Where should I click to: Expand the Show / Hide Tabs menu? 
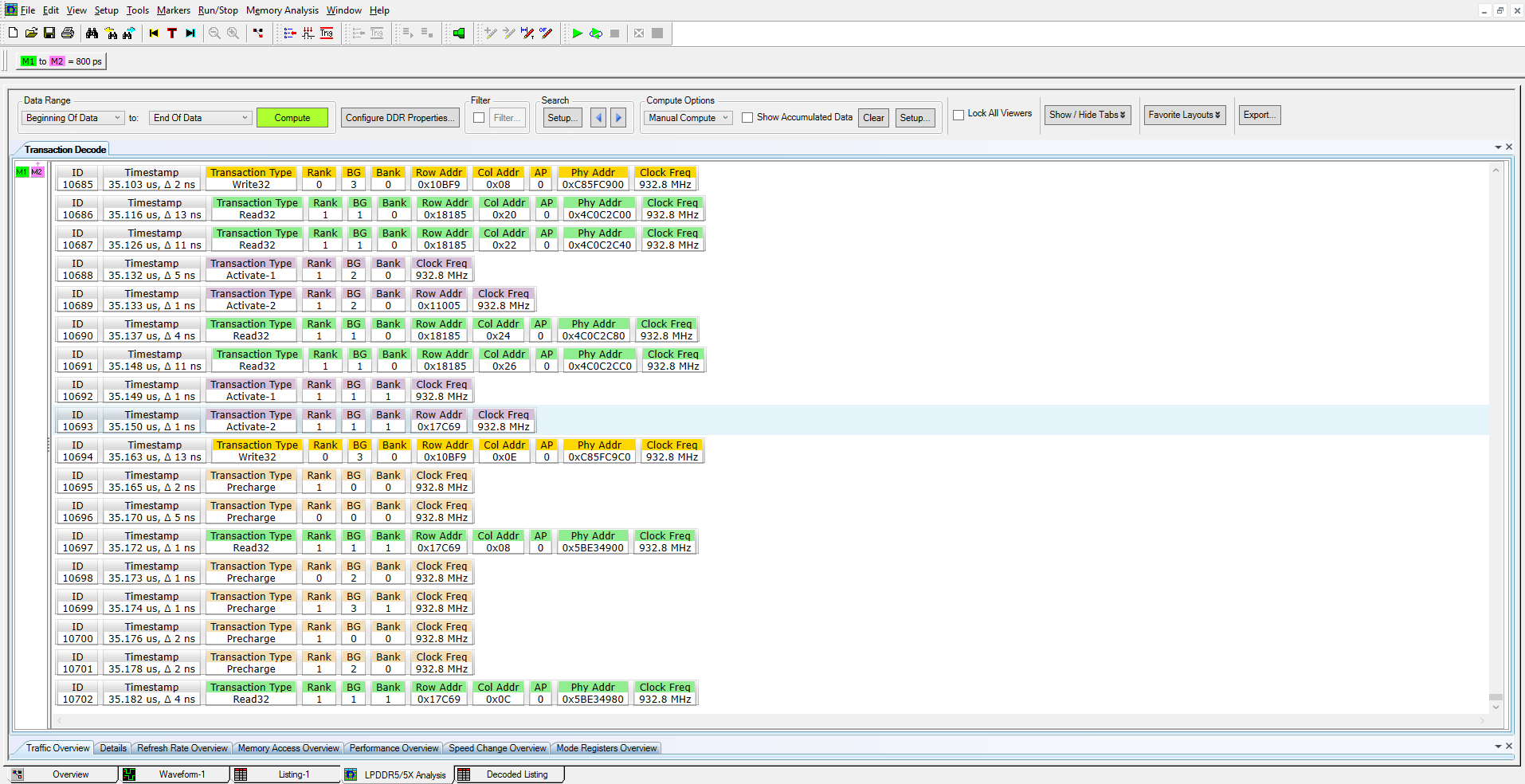pos(1088,115)
